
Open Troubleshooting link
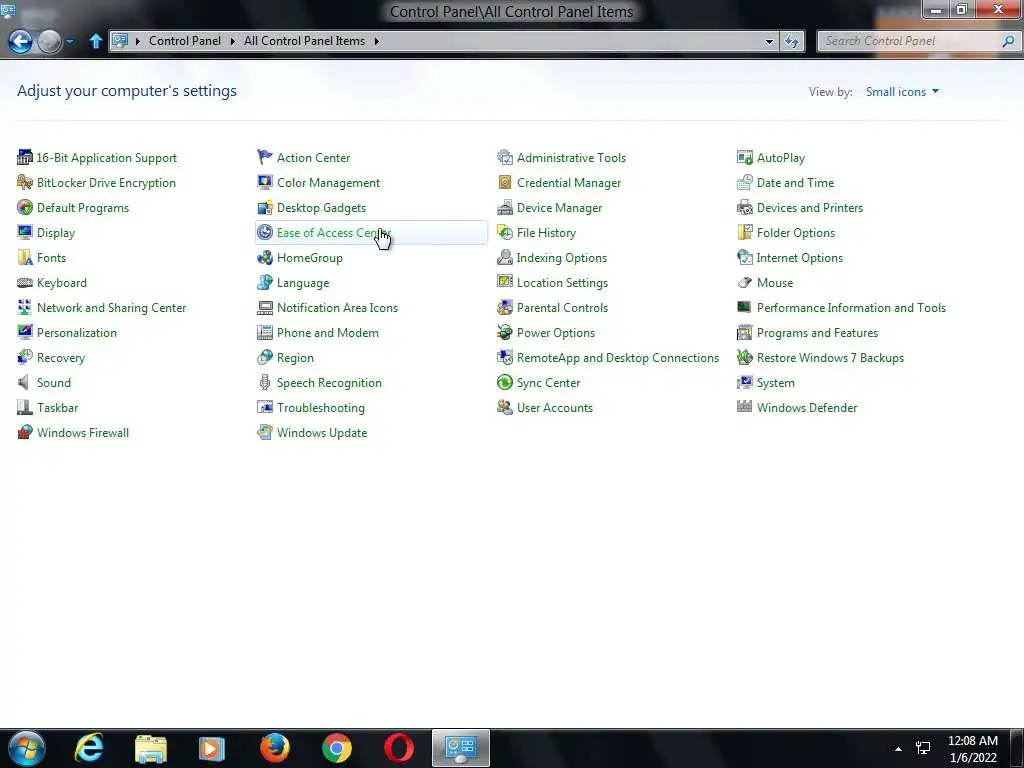(321, 408)
